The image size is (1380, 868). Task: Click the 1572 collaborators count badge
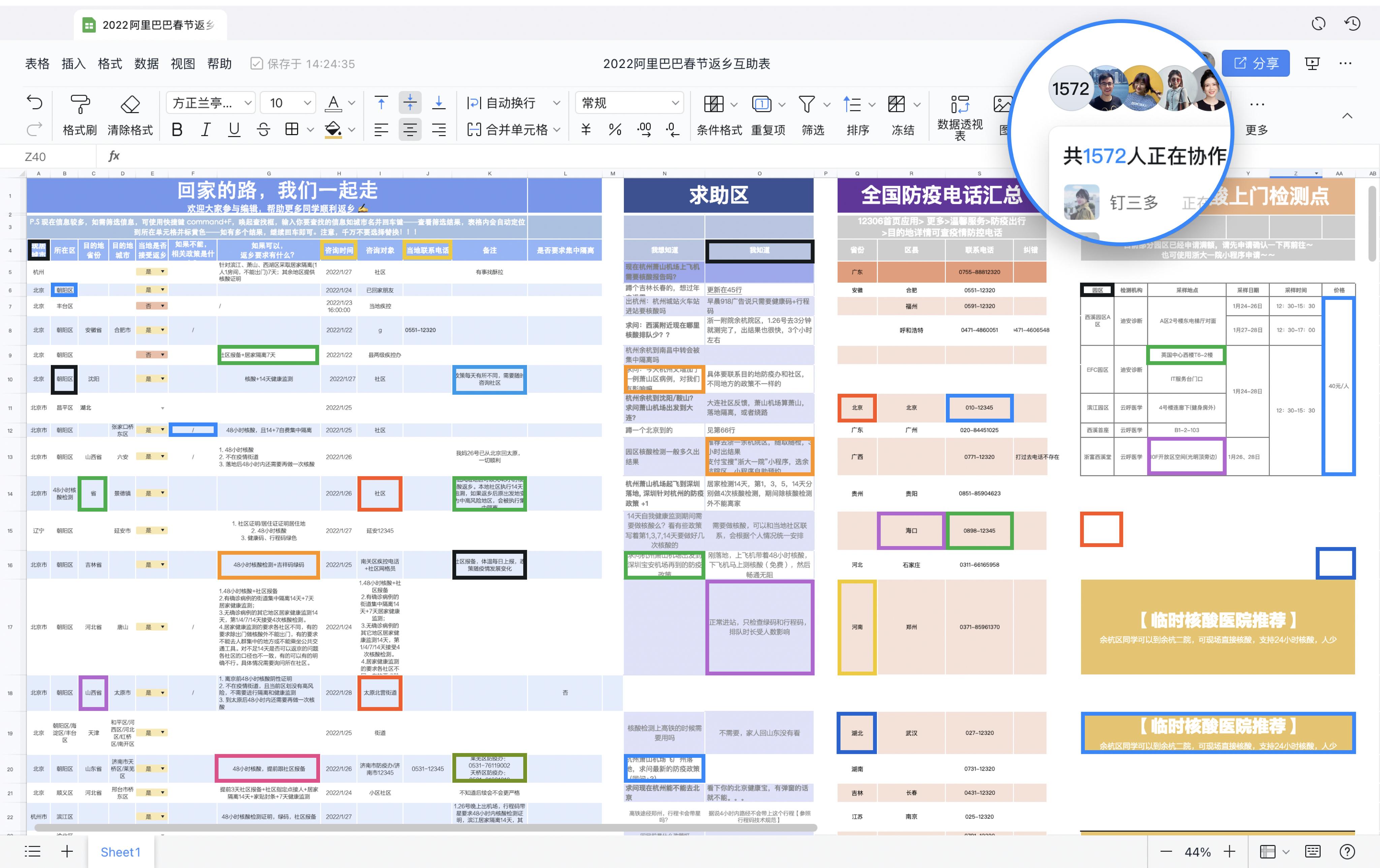[x=1070, y=89]
